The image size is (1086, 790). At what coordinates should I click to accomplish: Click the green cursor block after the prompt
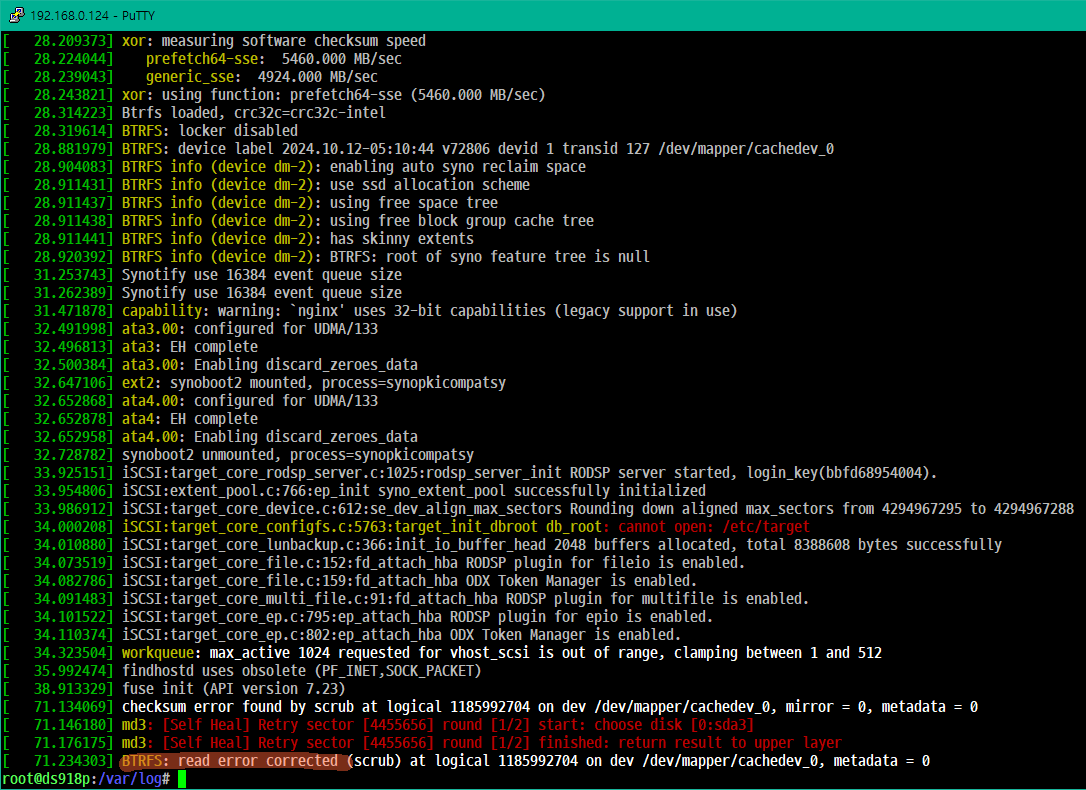click(x=181, y=779)
